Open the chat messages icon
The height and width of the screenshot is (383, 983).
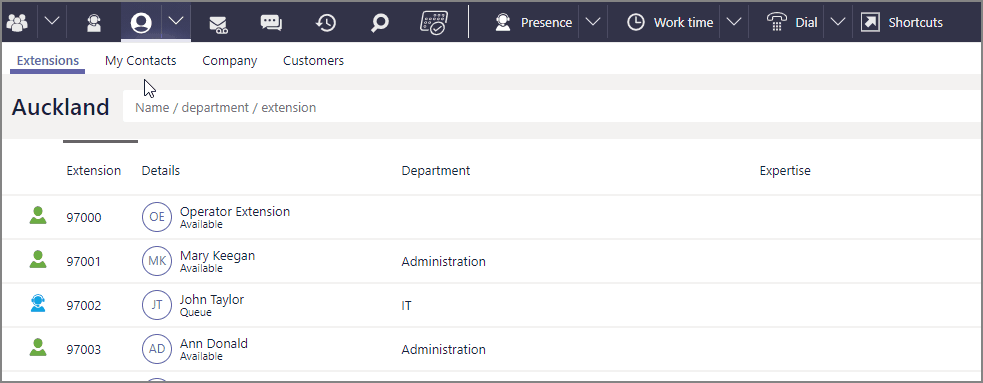pyautogui.click(x=271, y=23)
